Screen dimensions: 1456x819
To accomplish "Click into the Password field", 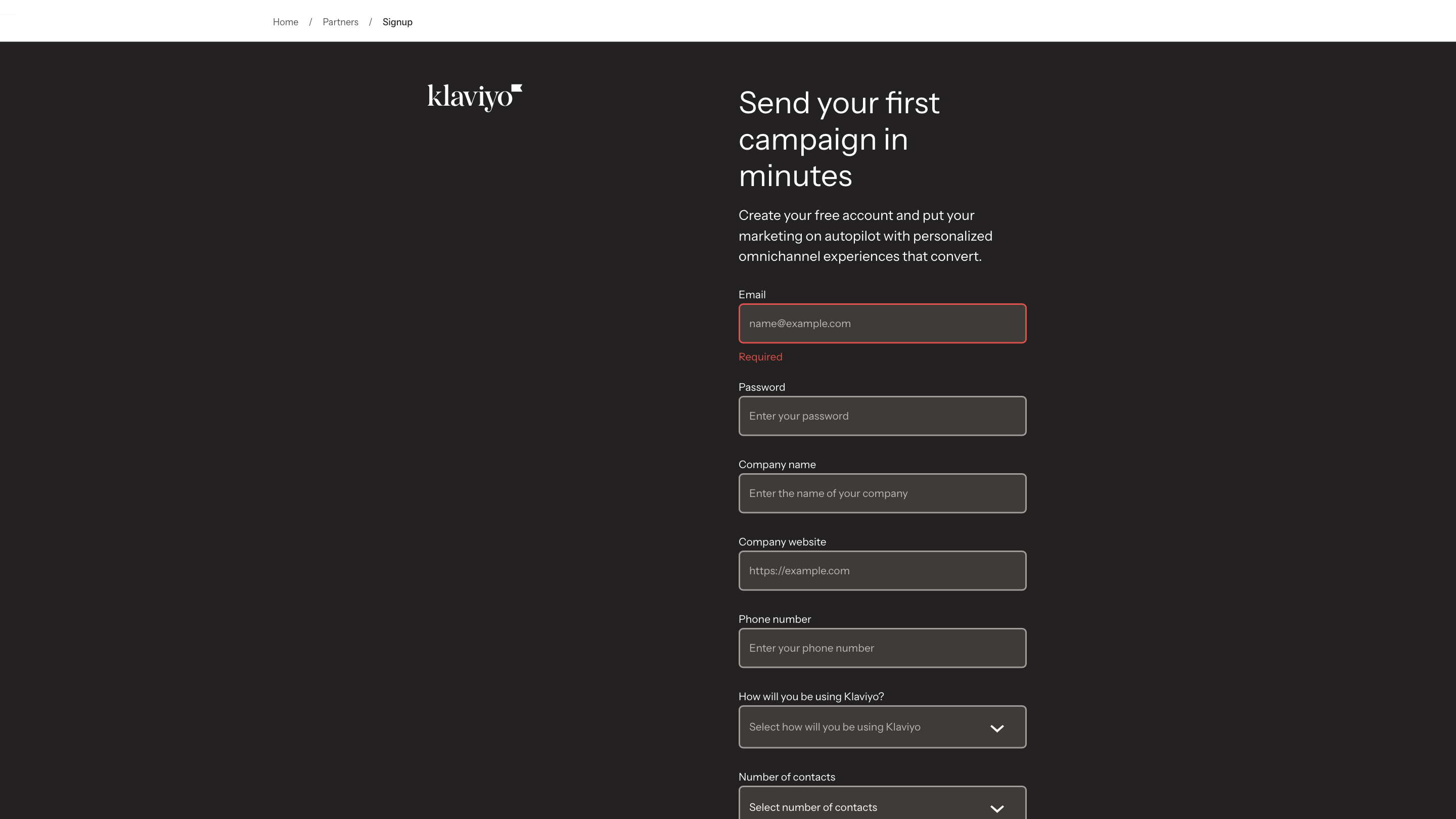I will point(882,416).
